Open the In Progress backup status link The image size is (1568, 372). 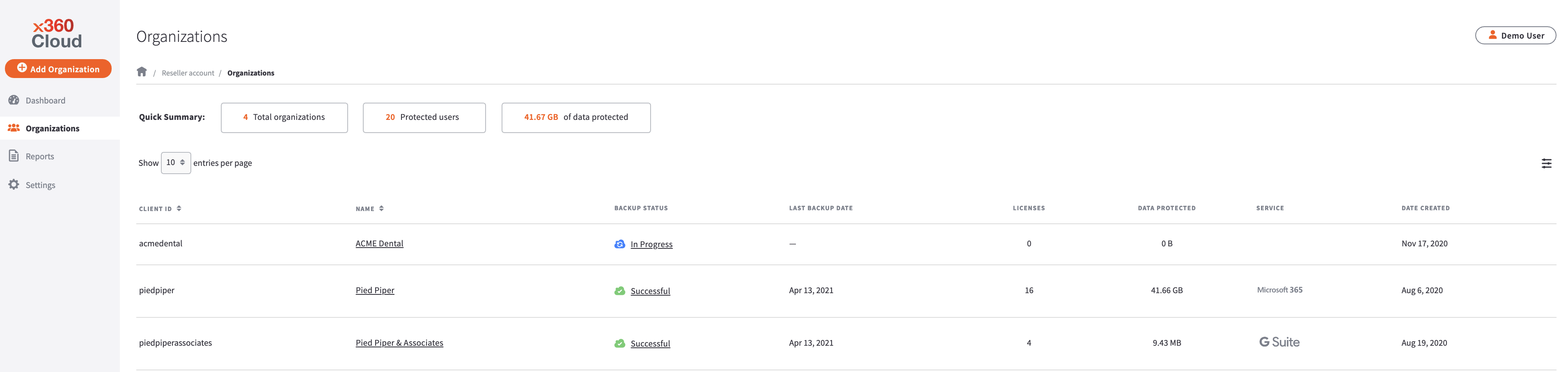pyautogui.click(x=651, y=243)
